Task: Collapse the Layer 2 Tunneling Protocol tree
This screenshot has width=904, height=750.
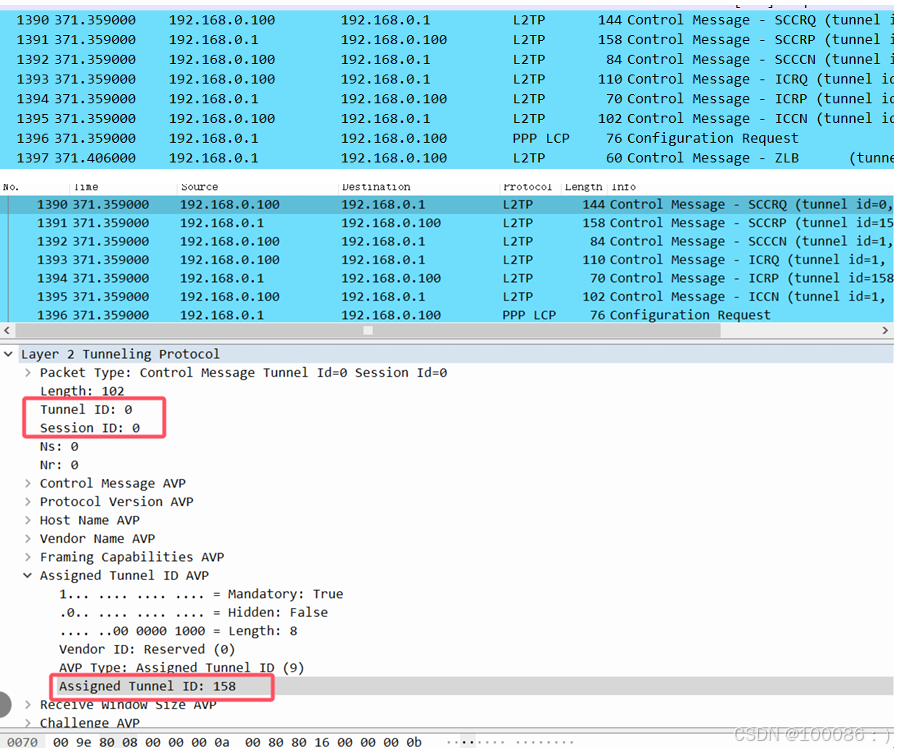Action: pyautogui.click(x=8, y=353)
